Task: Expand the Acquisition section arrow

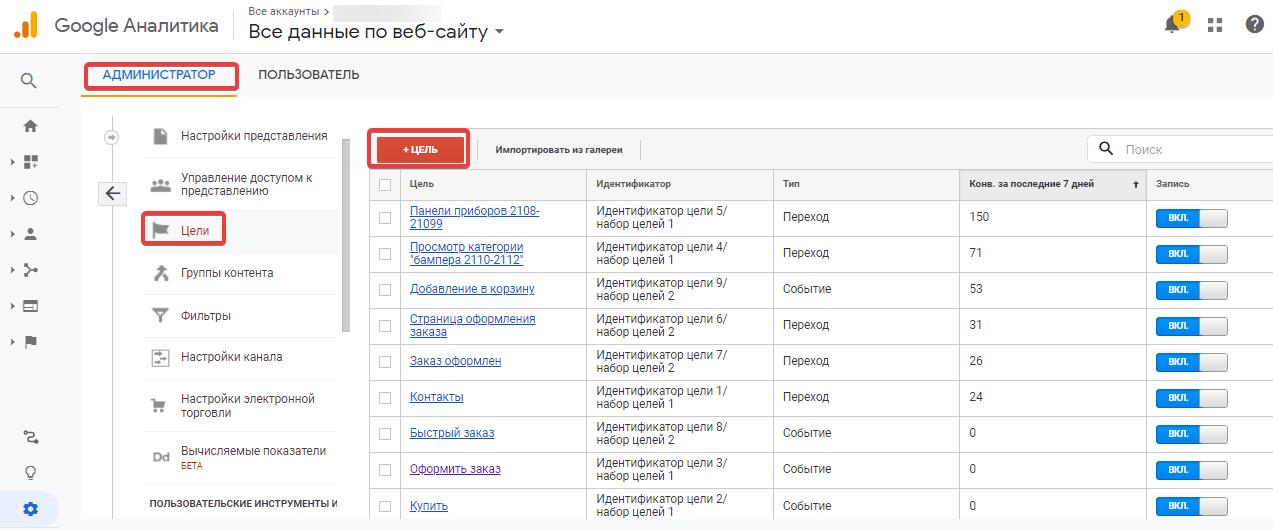Action: [12, 270]
